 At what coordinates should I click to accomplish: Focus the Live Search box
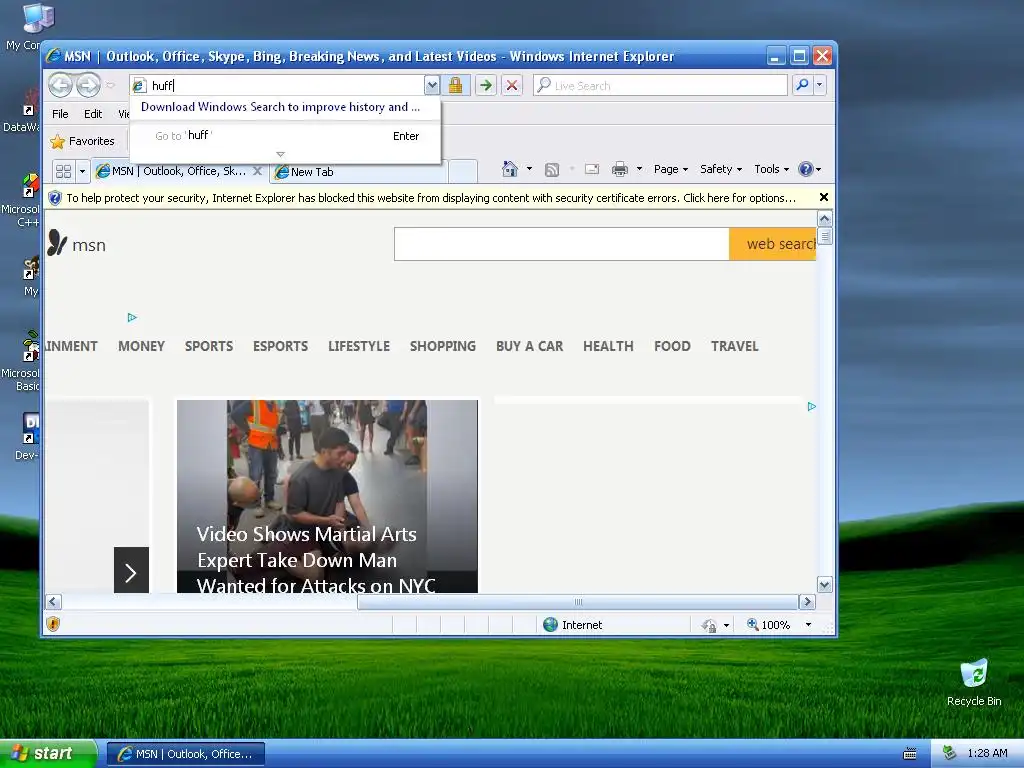point(660,85)
